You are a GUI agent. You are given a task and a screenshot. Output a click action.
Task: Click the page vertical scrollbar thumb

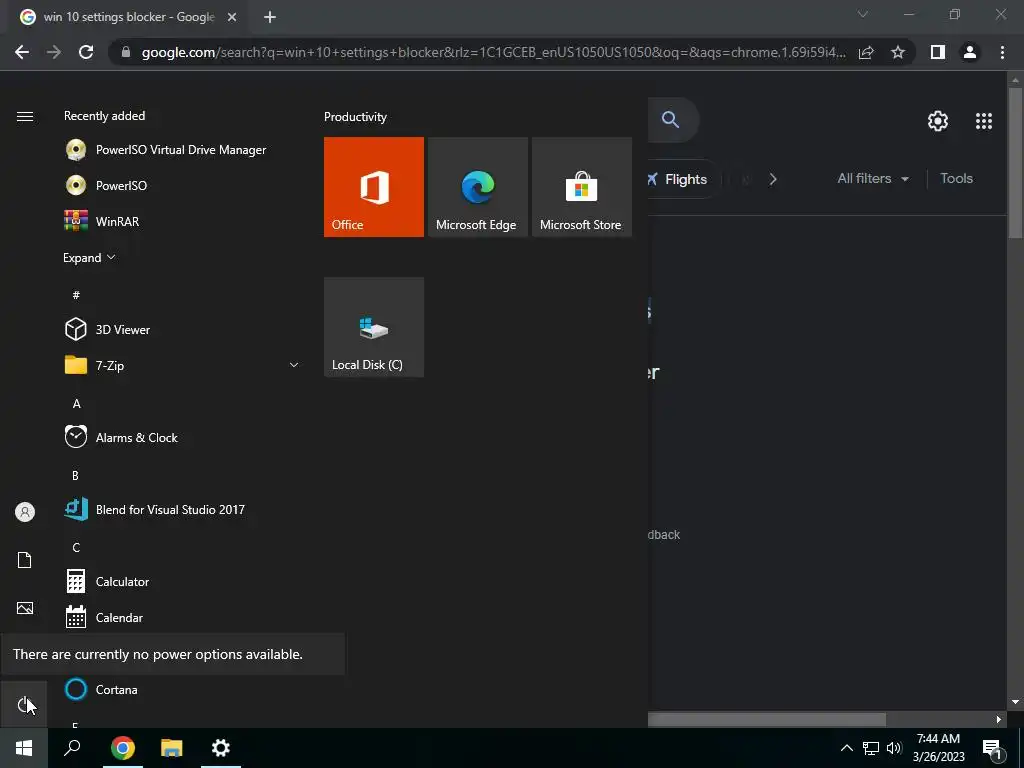pos(1015,163)
